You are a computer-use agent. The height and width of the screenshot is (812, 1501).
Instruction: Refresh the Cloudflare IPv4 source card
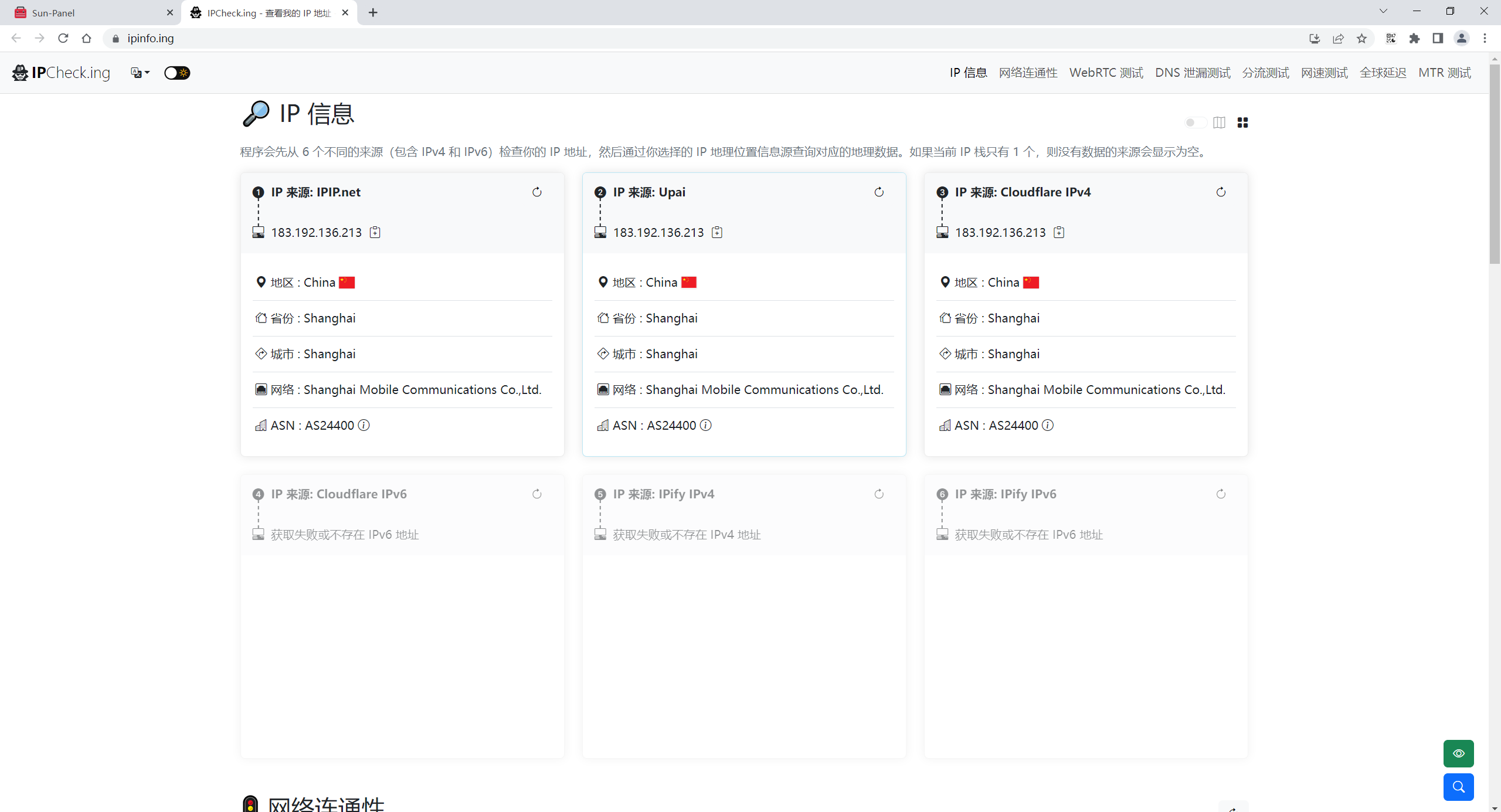pyautogui.click(x=1221, y=192)
